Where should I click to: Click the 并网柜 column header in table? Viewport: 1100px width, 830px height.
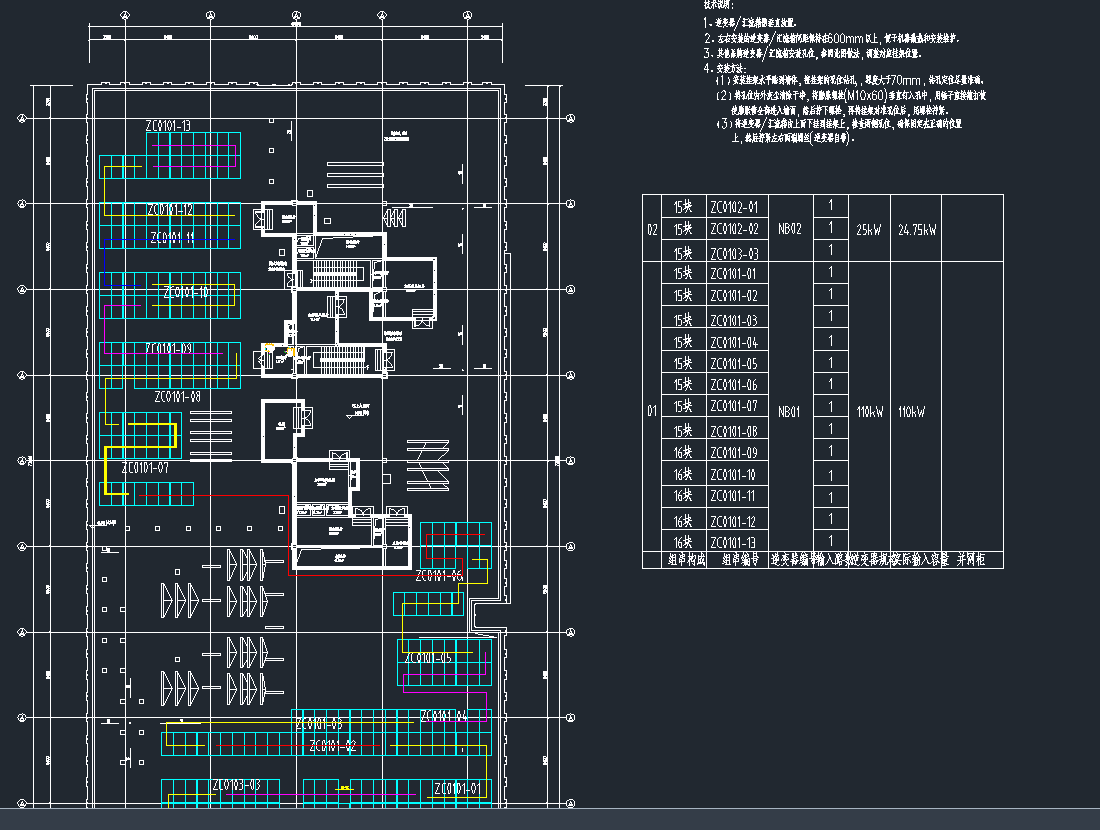[x=972, y=560]
